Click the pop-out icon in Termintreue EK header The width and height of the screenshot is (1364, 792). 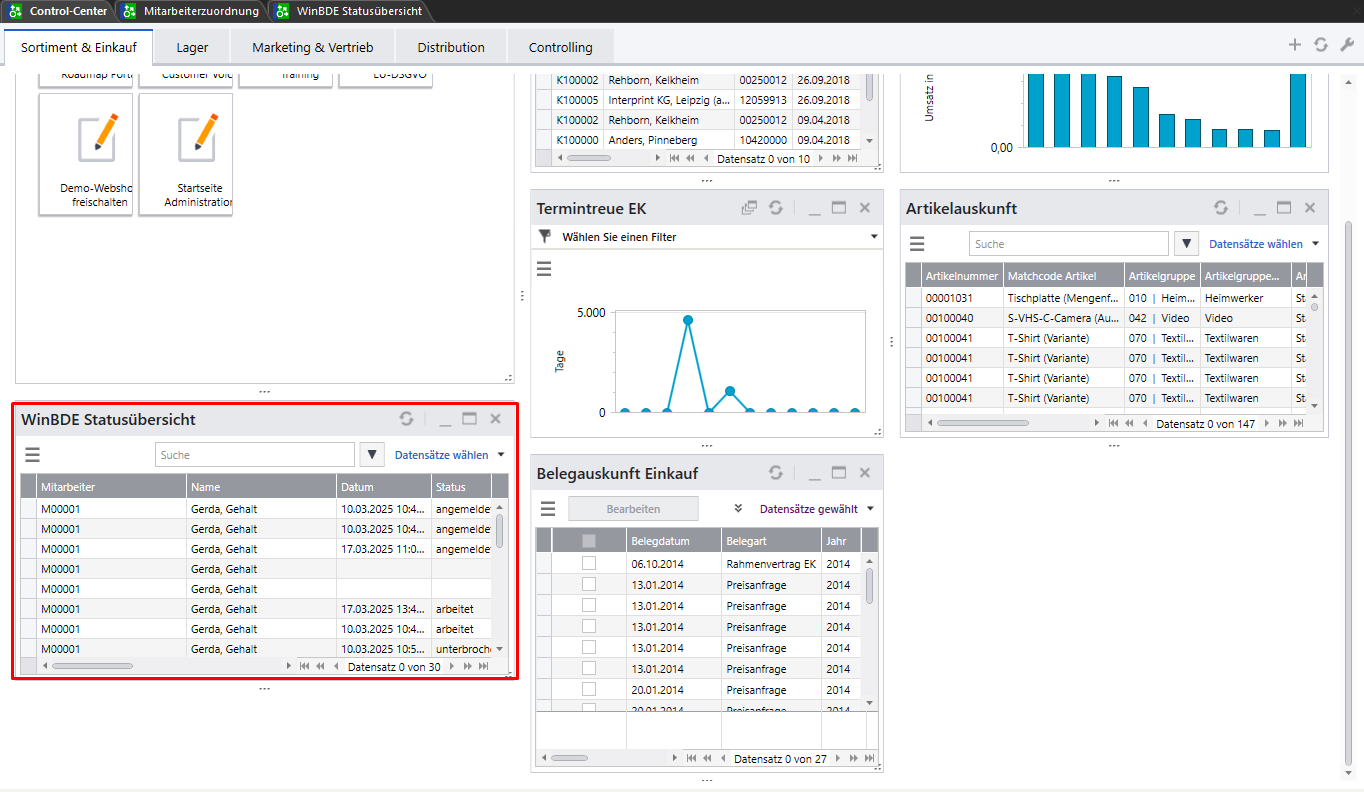tap(749, 208)
